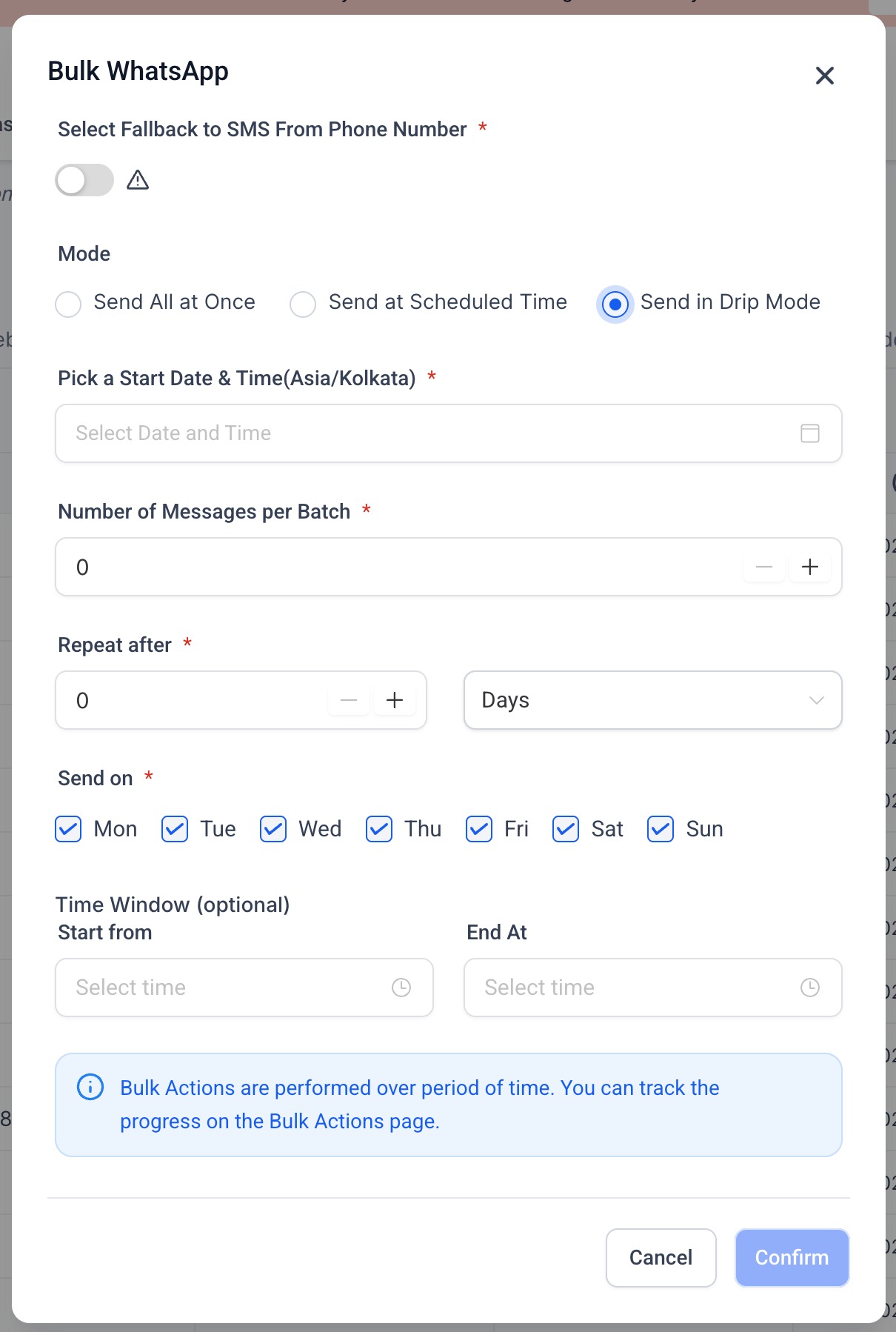
Task: Select Send at Scheduled Time mode
Action: (303, 304)
